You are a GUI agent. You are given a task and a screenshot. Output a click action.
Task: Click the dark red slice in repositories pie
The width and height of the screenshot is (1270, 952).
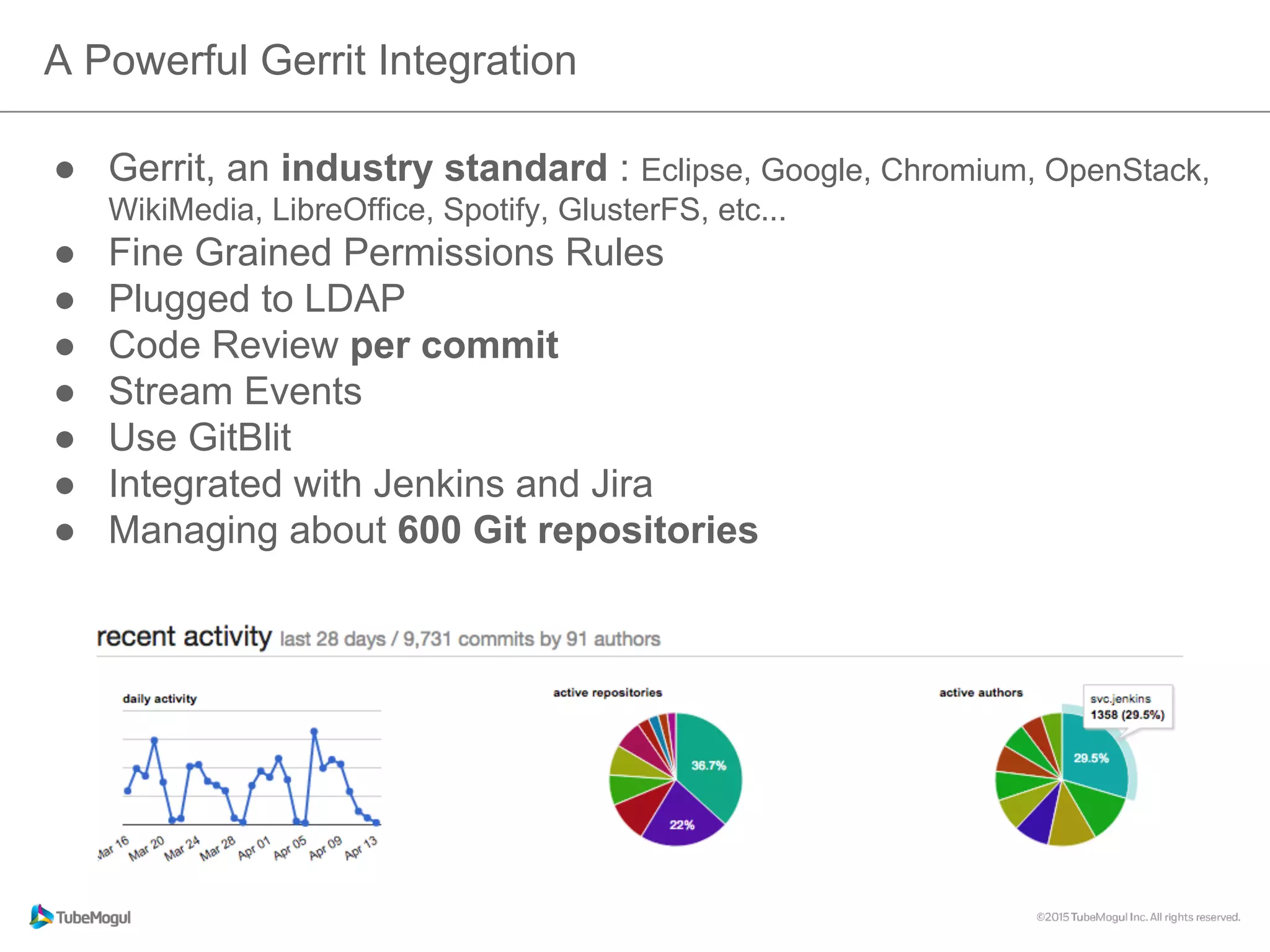[x=642, y=808]
